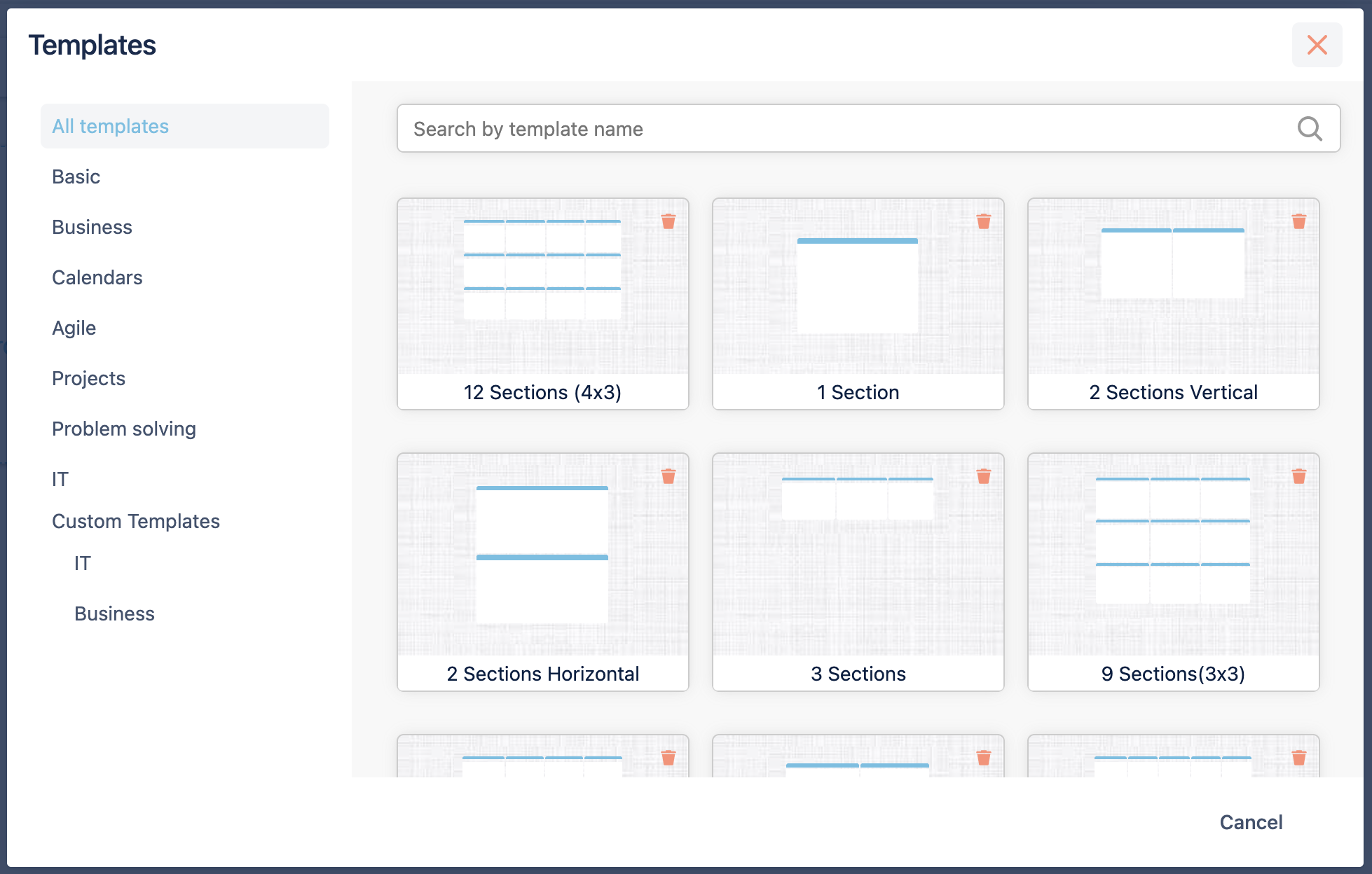This screenshot has height=874, width=1372.
Task: Close the Templates dialog with X
Action: coord(1317,45)
